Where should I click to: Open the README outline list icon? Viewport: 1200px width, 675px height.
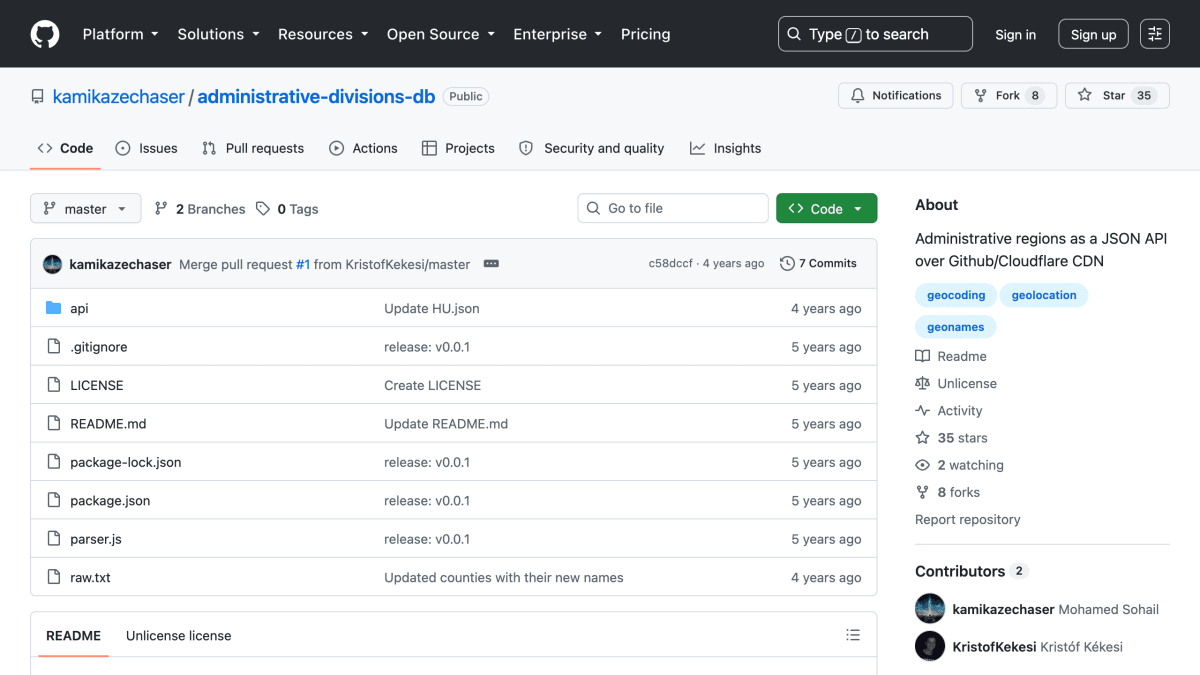pyautogui.click(x=853, y=635)
